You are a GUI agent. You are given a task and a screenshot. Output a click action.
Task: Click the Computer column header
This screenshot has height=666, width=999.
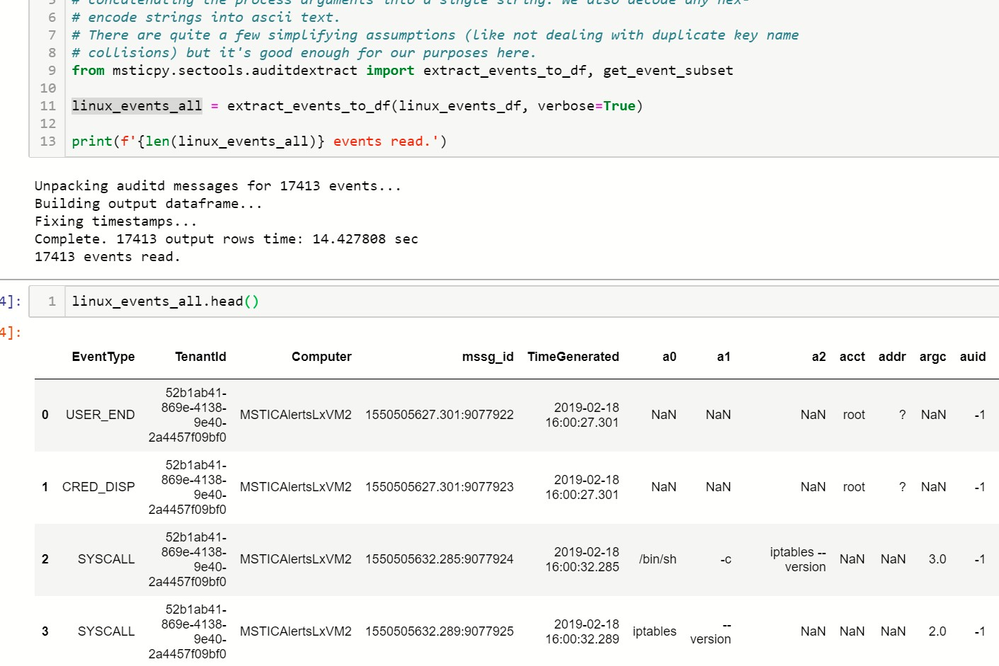(321, 357)
